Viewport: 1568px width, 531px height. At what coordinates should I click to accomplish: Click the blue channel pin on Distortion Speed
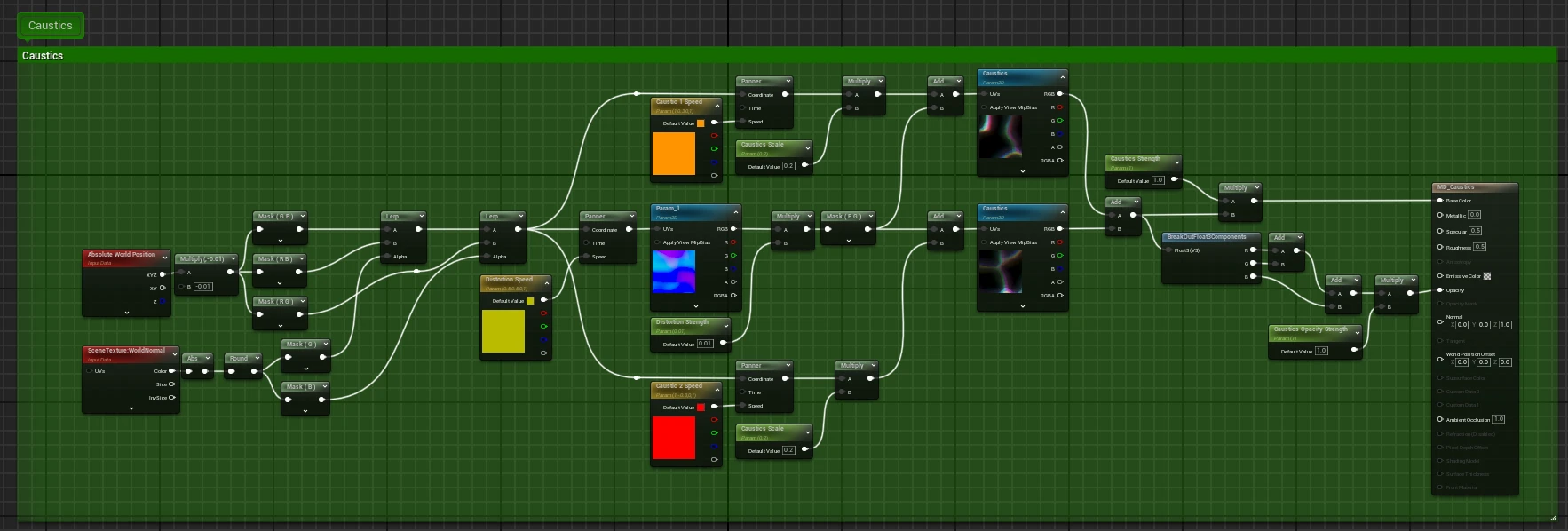(x=543, y=340)
